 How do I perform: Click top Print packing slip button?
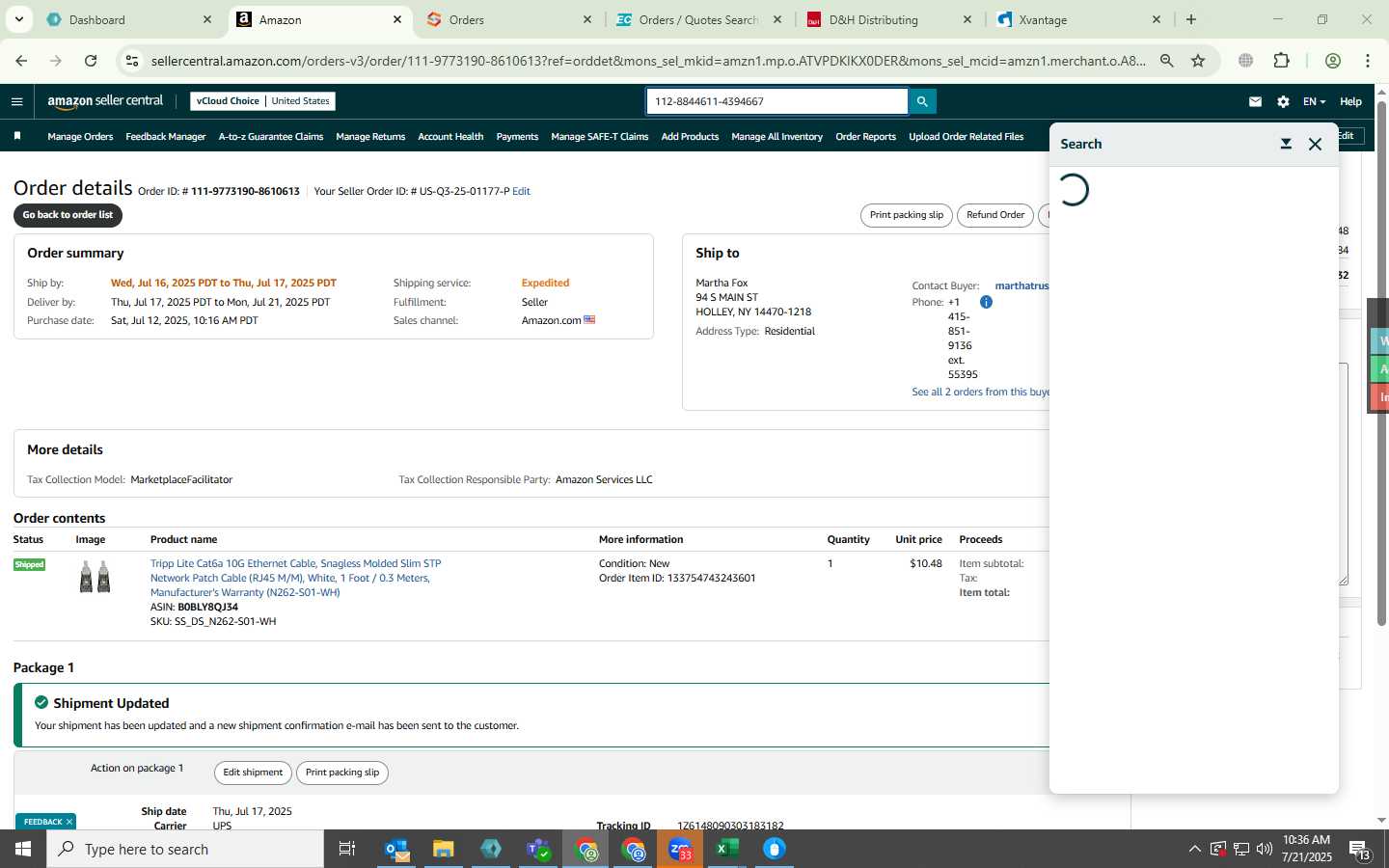coord(906,215)
